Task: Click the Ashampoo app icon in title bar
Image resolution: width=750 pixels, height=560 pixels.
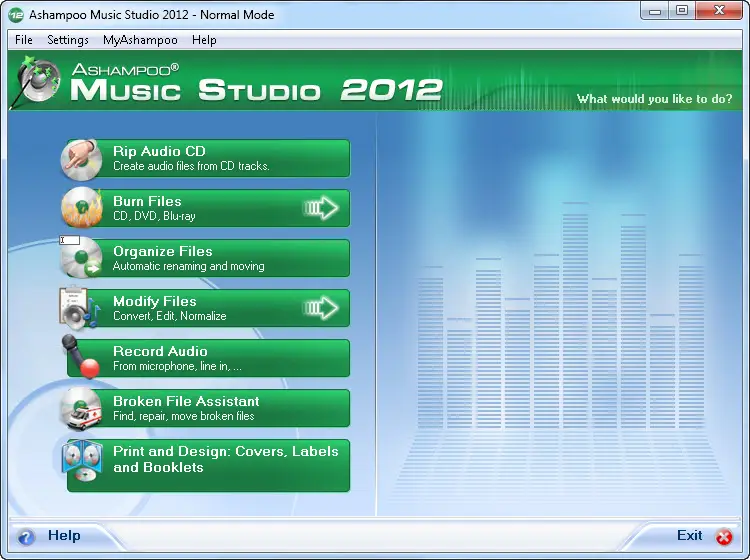Action: [x=16, y=15]
